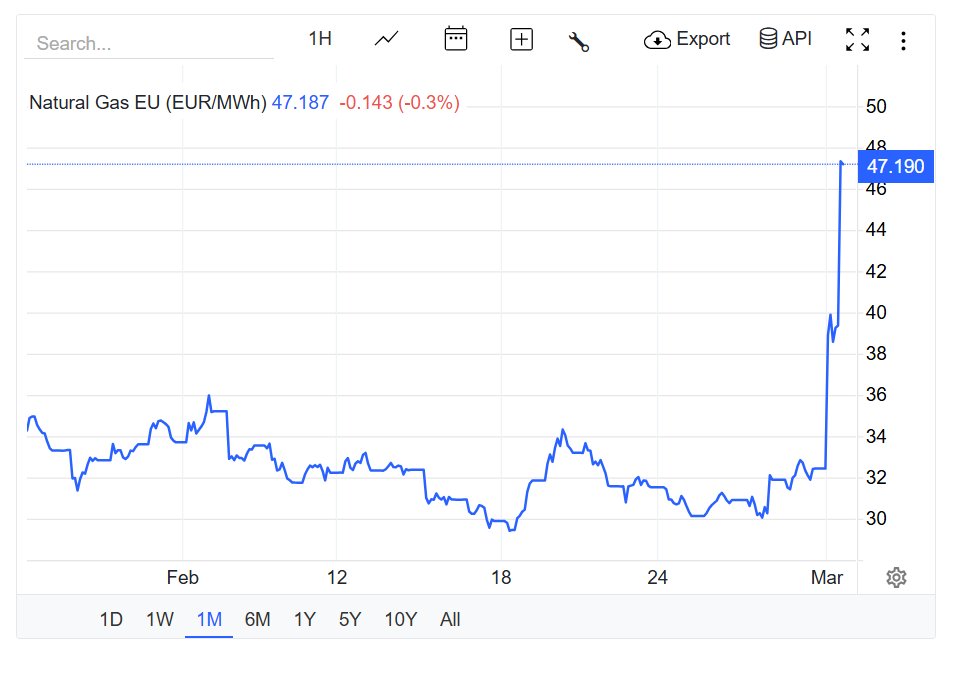This screenshot has width=954, height=684.
Task: Select the 1W time range
Action: pos(160,619)
